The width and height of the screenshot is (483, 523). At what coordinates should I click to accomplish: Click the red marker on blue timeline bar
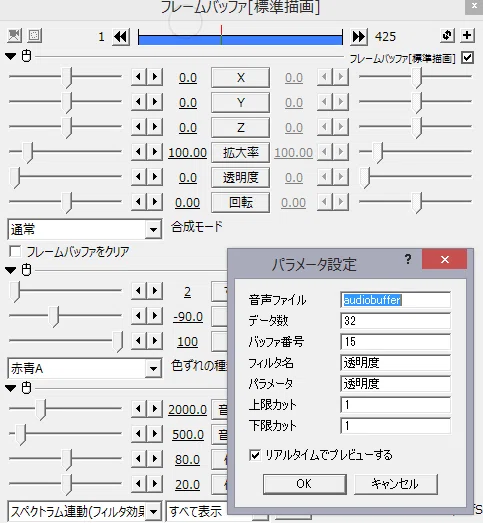(x=221, y=35)
